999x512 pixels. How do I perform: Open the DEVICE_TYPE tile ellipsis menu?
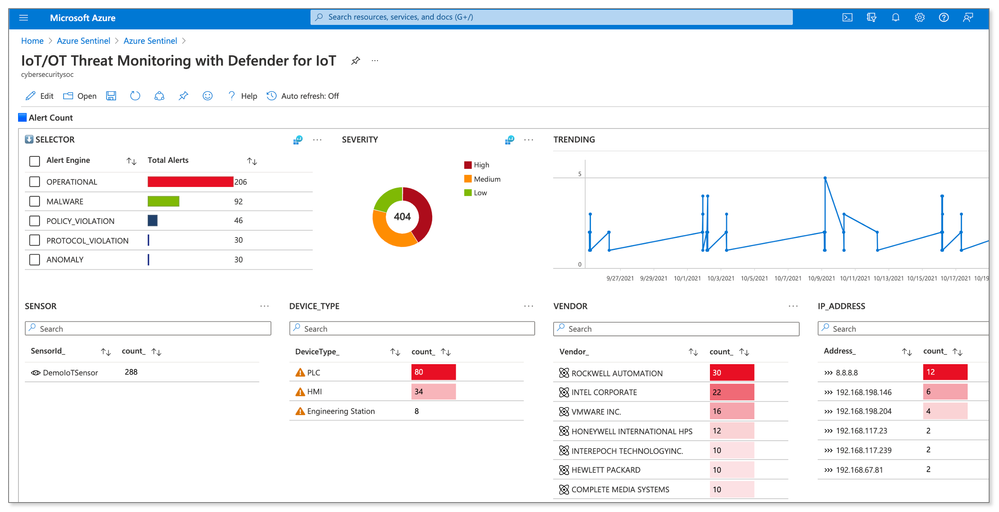[528, 306]
